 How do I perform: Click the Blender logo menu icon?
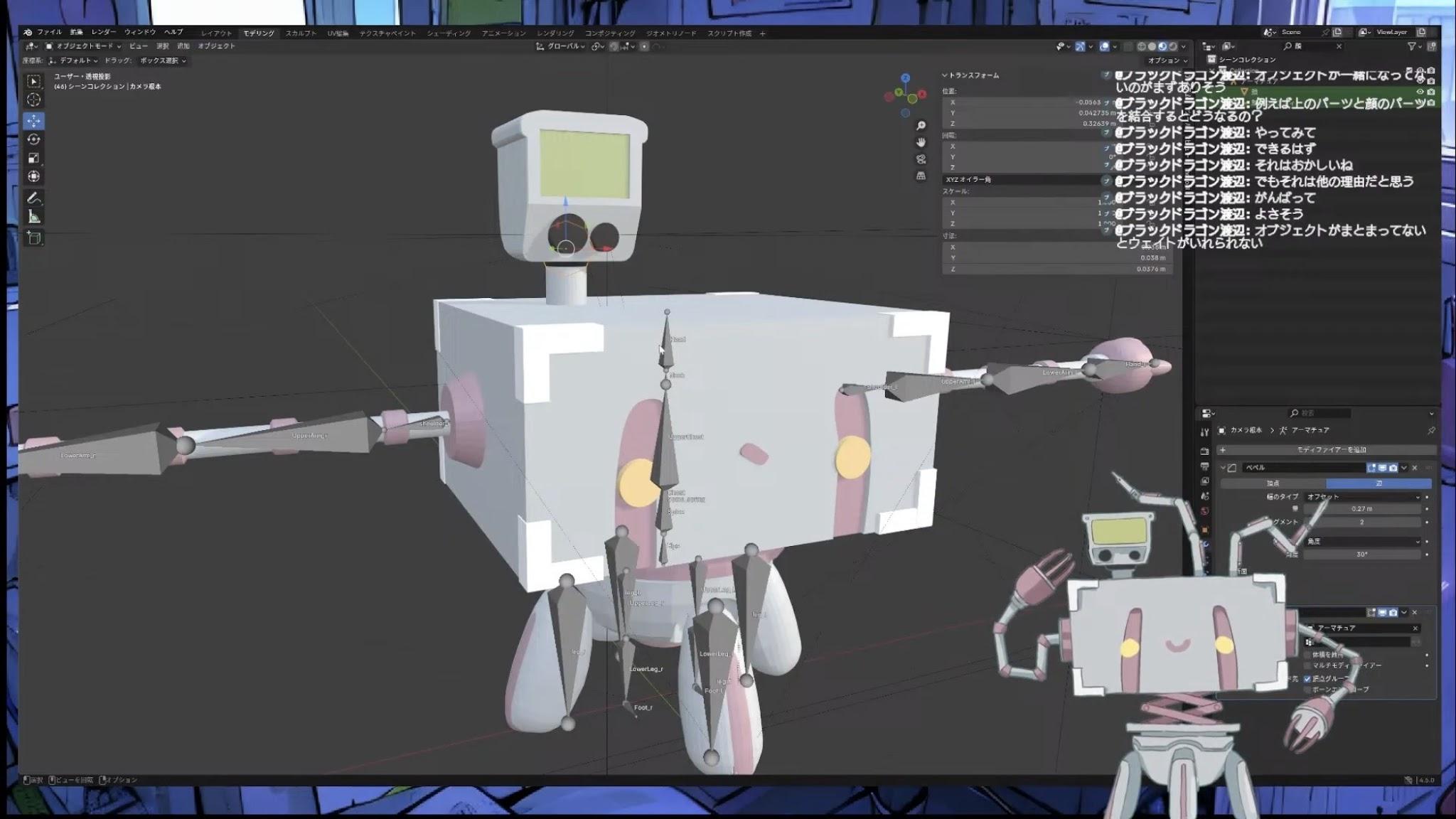27,32
